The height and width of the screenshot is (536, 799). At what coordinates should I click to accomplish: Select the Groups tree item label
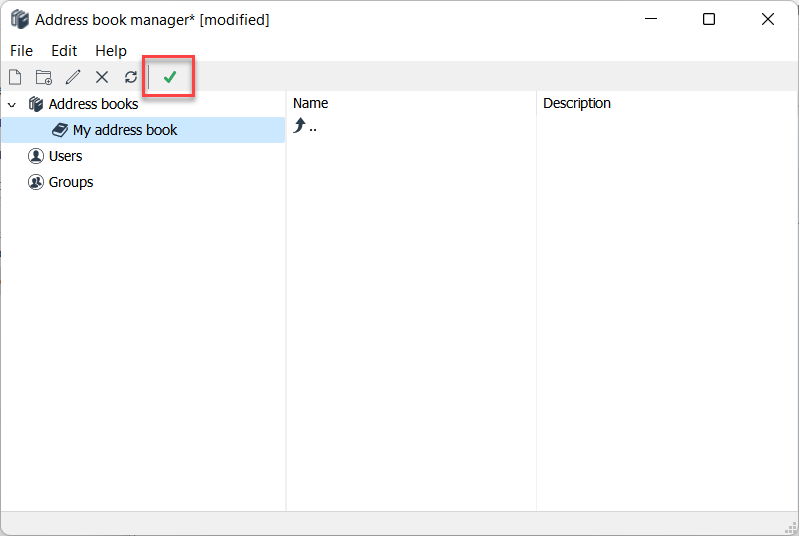[71, 182]
